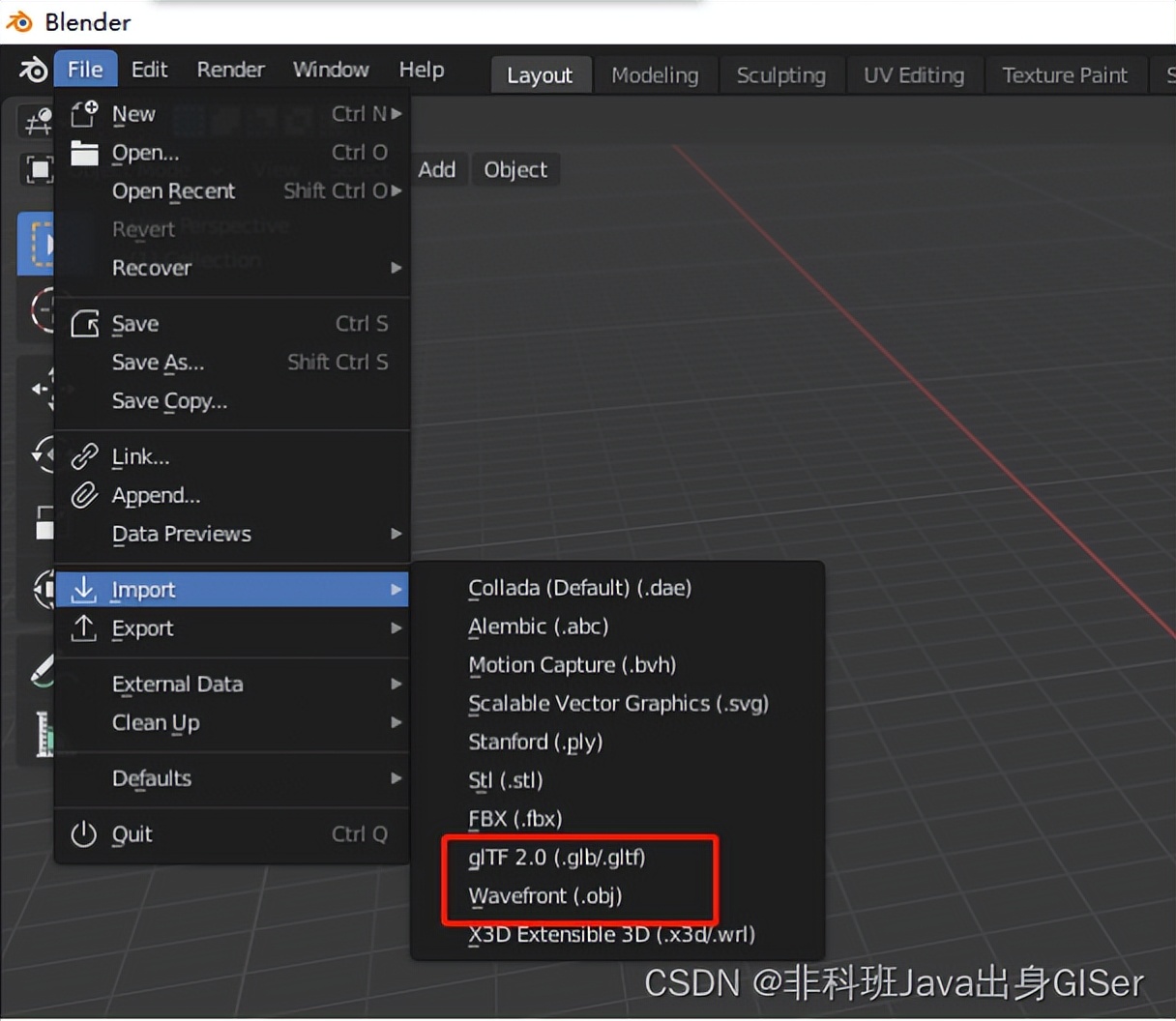The image size is (1176, 1021).
Task: Expand the Export submenu
Action: (143, 628)
